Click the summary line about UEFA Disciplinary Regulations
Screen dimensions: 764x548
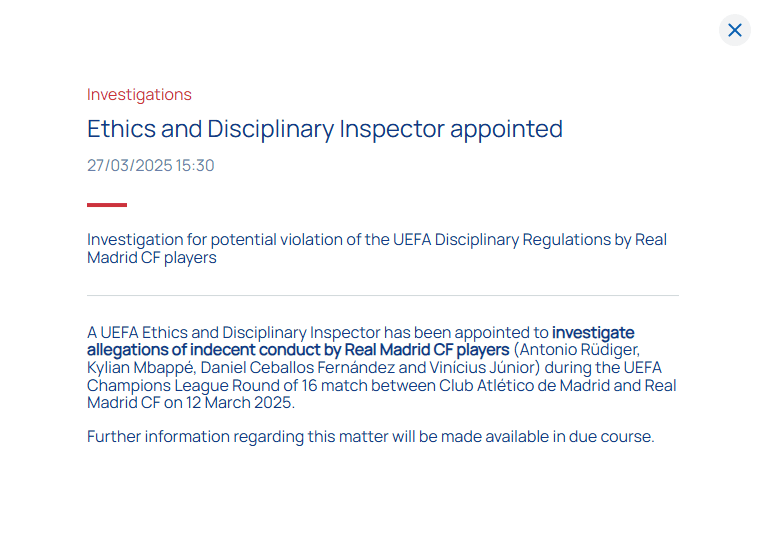tap(377, 248)
